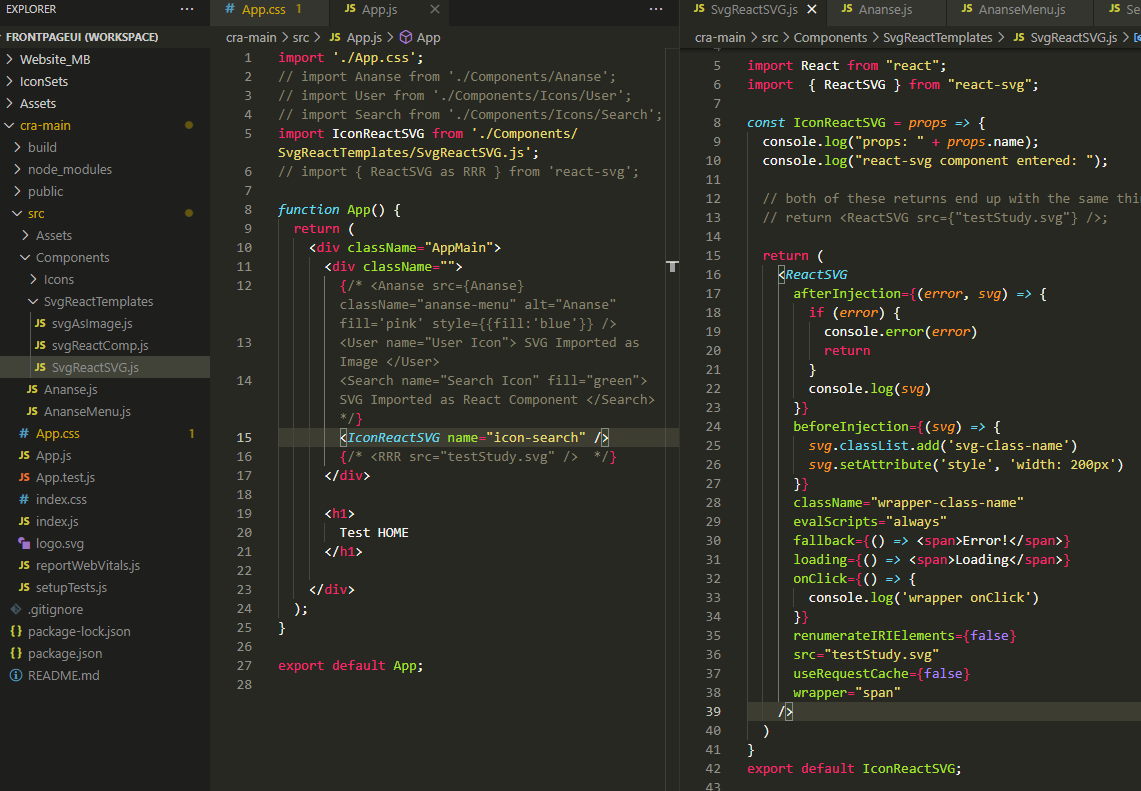
Task: Open reportWebVitals.js file
Action: (x=105, y=565)
